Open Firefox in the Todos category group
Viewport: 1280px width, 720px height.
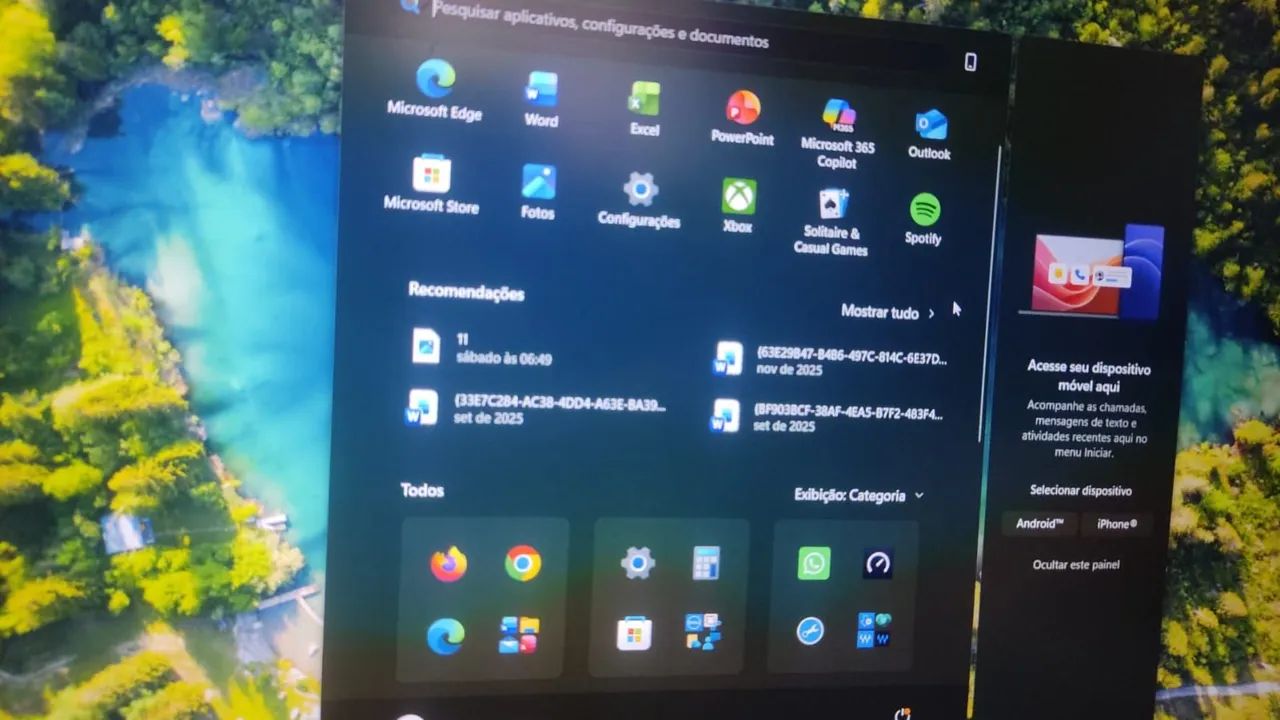coord(448,564)
